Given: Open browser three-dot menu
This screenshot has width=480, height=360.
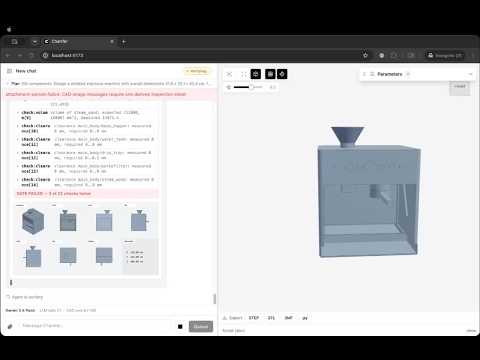Looking at the screenshot, I should (x=473, y=55).
